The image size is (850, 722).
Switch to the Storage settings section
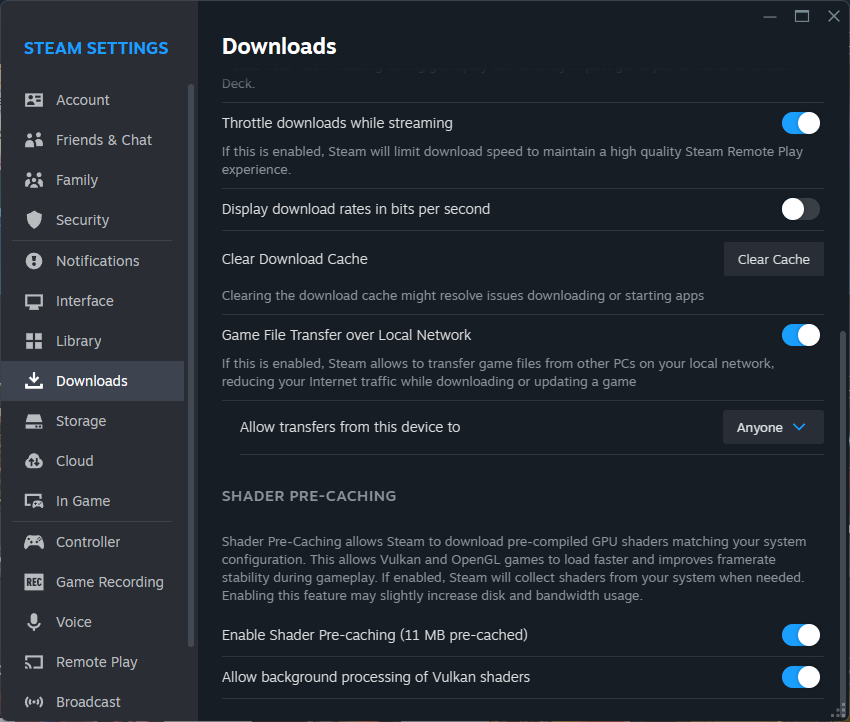point(80,421)
